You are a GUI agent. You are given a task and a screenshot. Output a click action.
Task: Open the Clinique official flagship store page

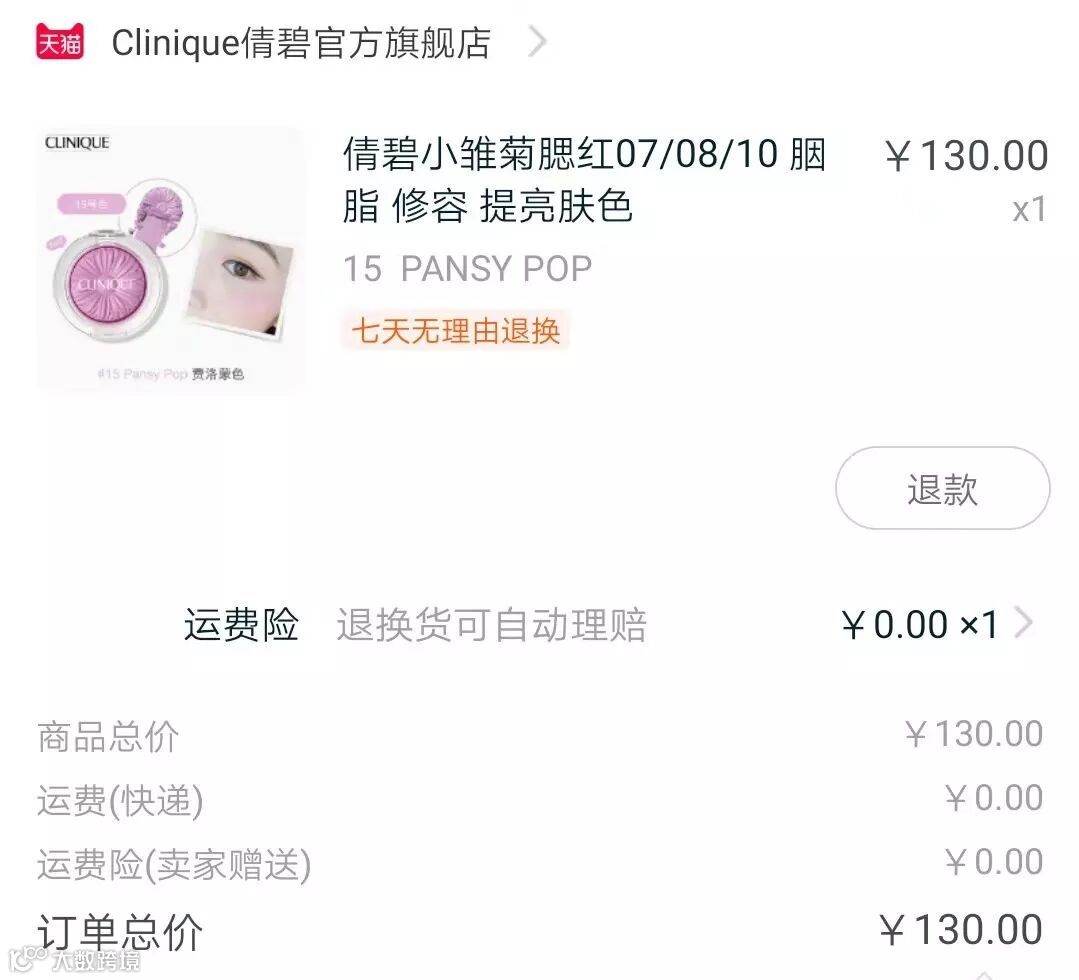(301, 43)
